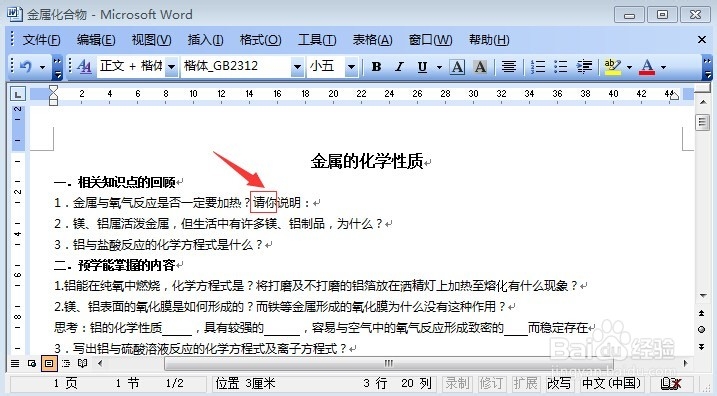
Task: Switch to Outline view icon
Action: click(66, 364)
